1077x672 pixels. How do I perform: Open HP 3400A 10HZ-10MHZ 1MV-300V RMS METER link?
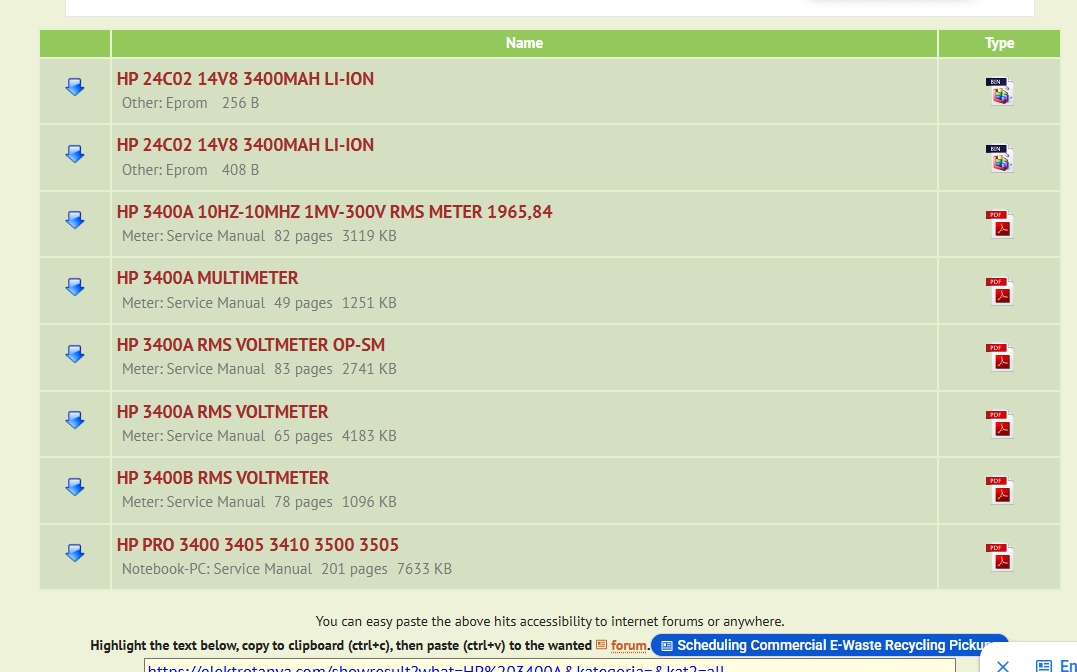335,212
